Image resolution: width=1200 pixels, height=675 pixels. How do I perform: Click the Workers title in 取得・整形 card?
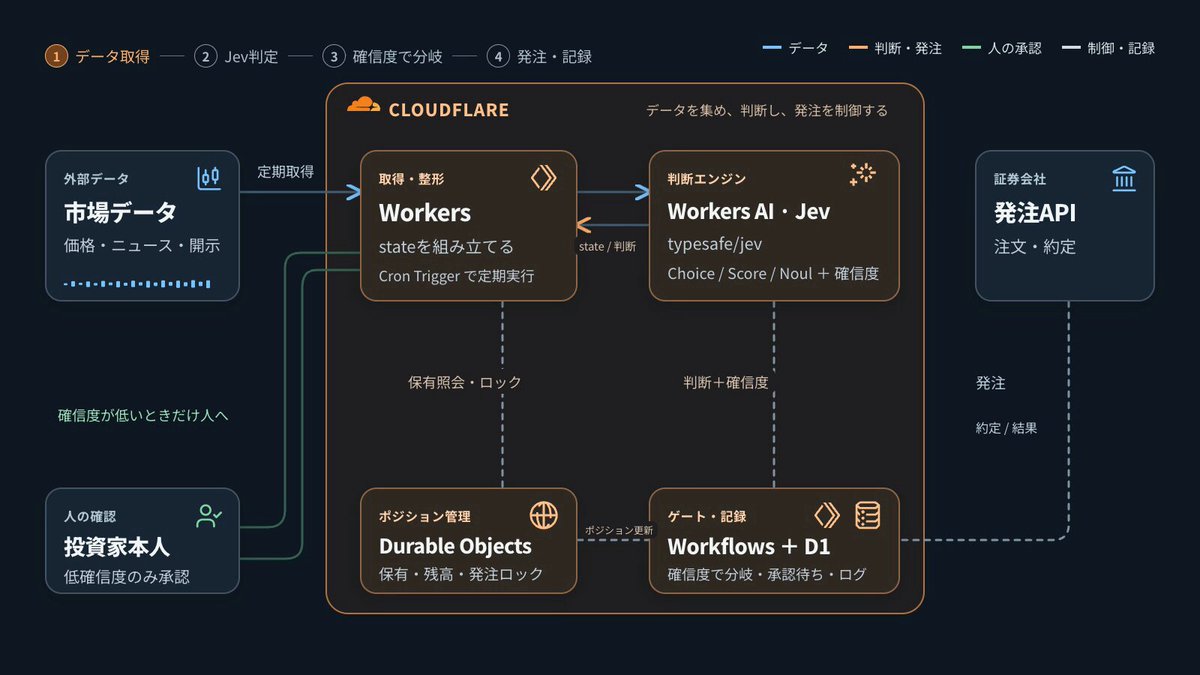pos(425,212)
